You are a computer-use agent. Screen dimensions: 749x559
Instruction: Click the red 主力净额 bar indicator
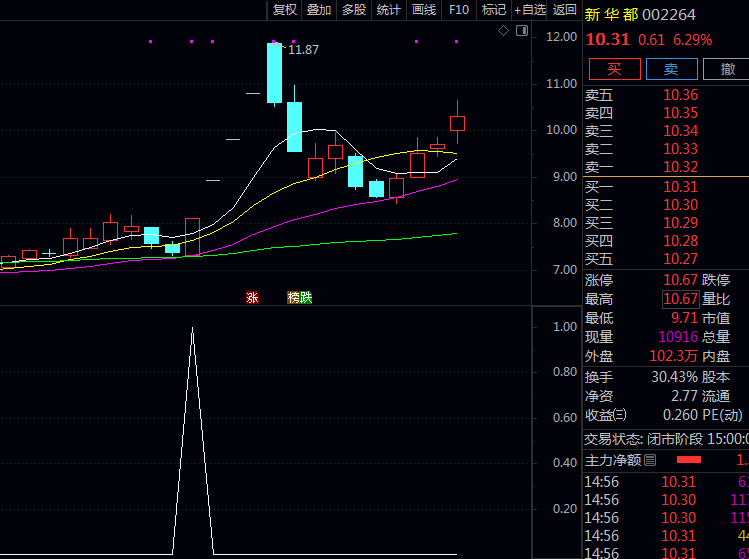coord(689,460)
